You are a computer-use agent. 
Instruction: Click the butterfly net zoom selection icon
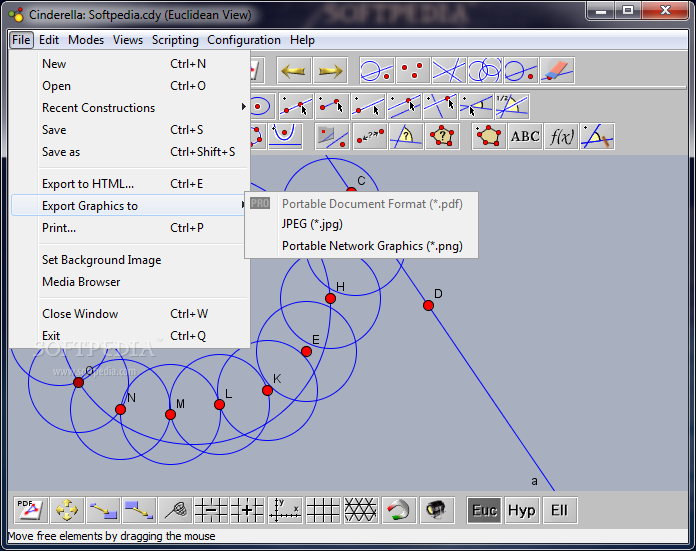(x=175, y=510)
